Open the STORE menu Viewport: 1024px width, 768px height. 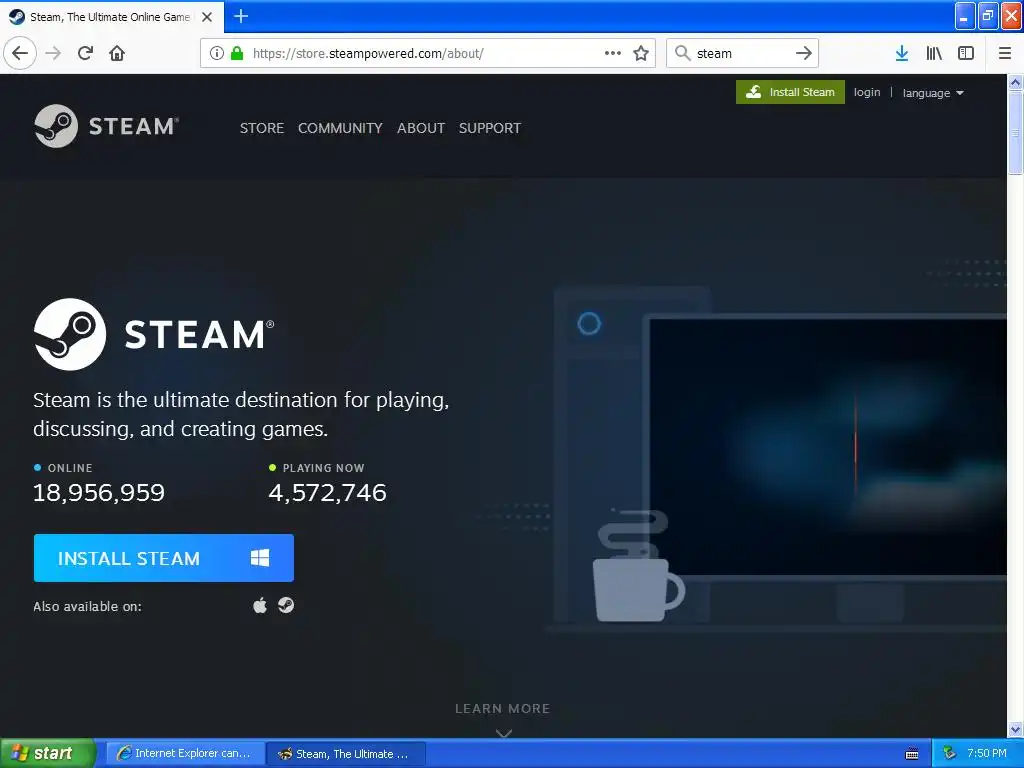click(x=262, y=128)
